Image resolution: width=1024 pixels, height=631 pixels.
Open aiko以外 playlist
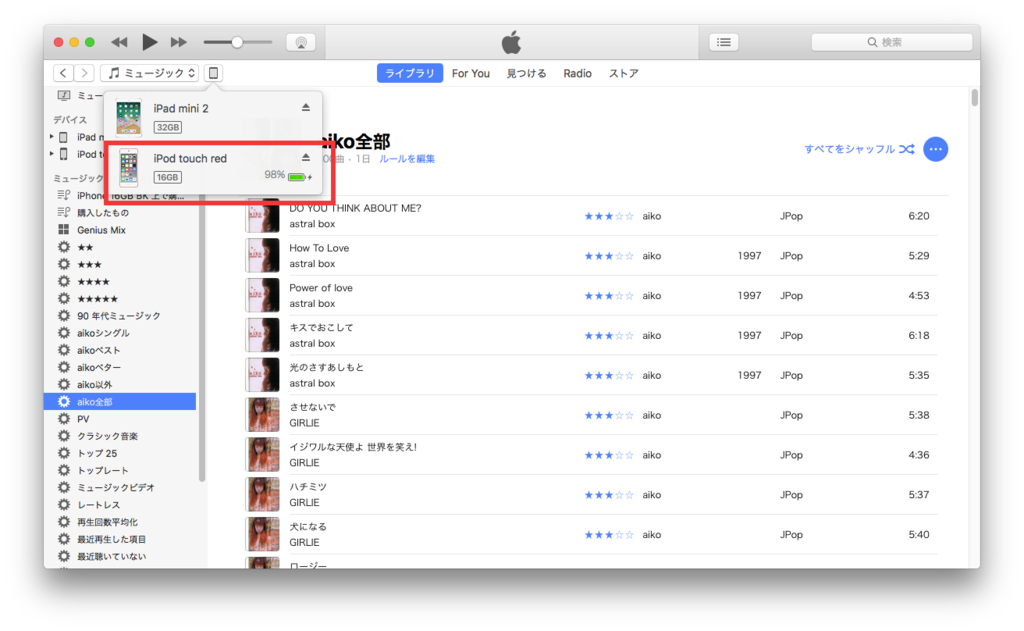point(94,385)
